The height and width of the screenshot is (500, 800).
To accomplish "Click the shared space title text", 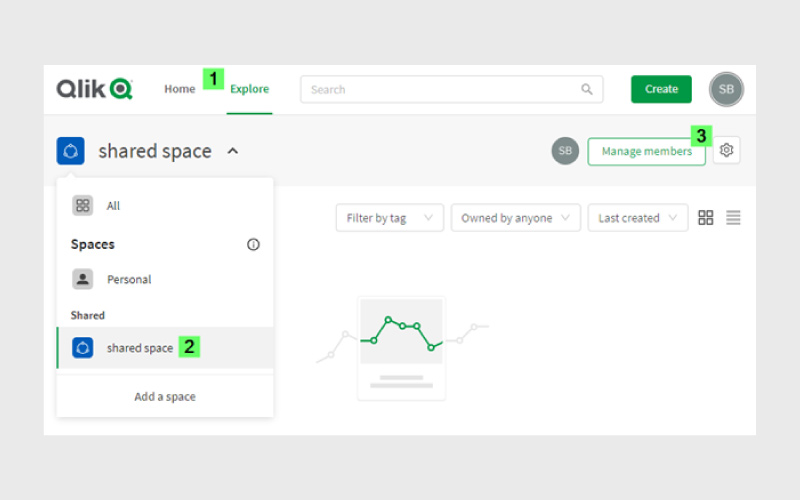I will point(155,151).
